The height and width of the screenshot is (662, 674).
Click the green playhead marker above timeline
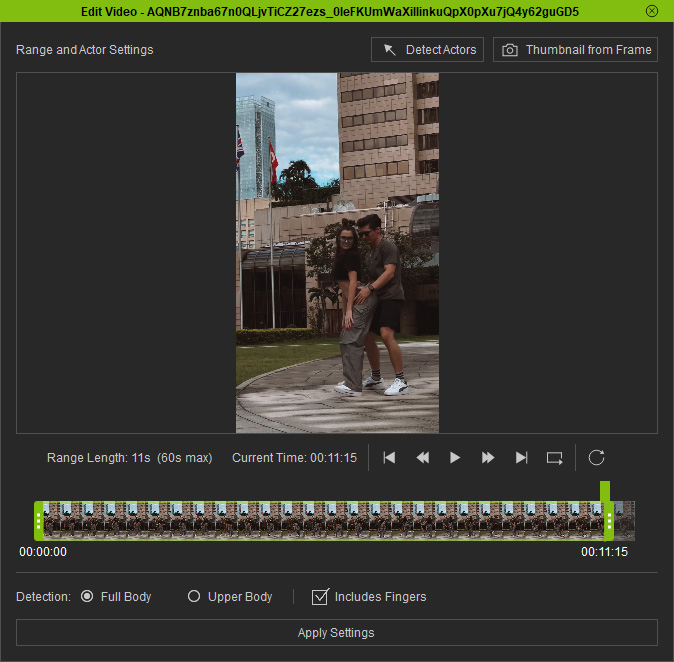pyautogui.click(x=605, y=491)
